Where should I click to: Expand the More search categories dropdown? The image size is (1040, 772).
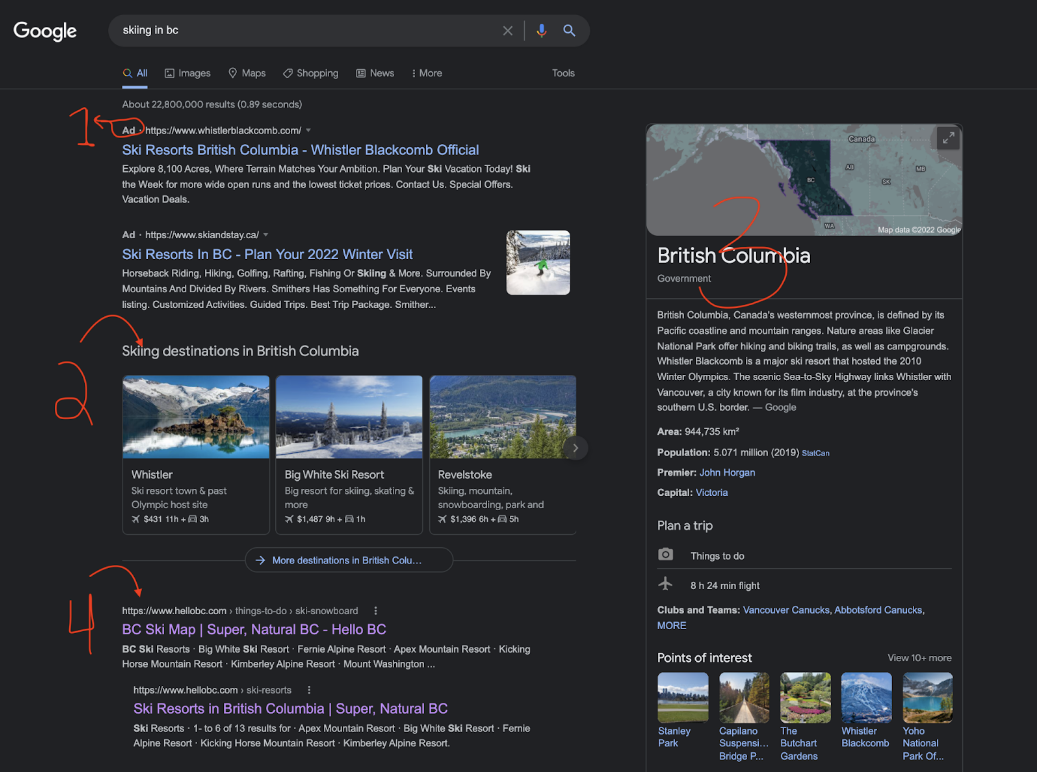(426, 73)
